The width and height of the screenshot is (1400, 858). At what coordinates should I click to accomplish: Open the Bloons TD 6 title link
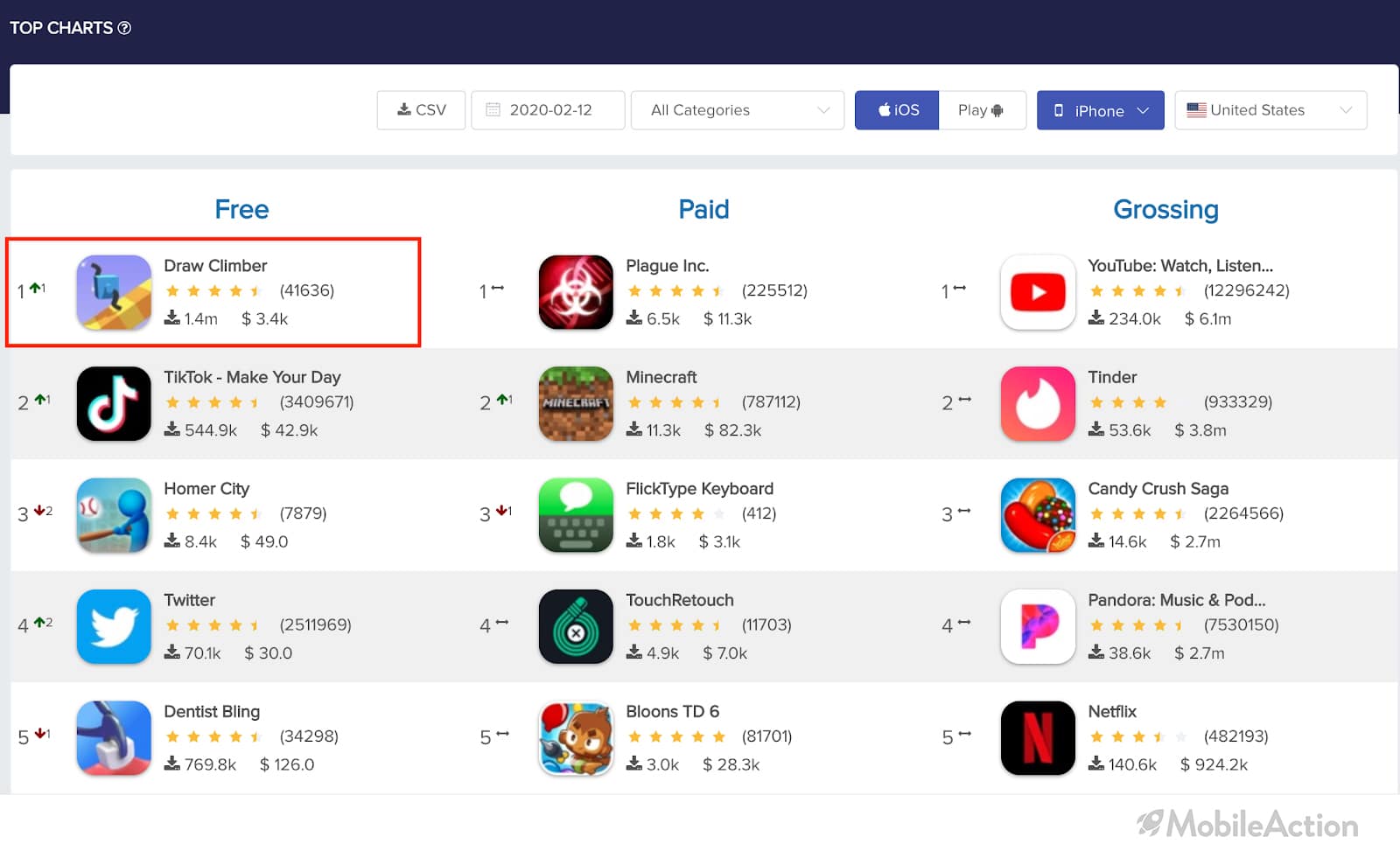(x=672, y=712)
